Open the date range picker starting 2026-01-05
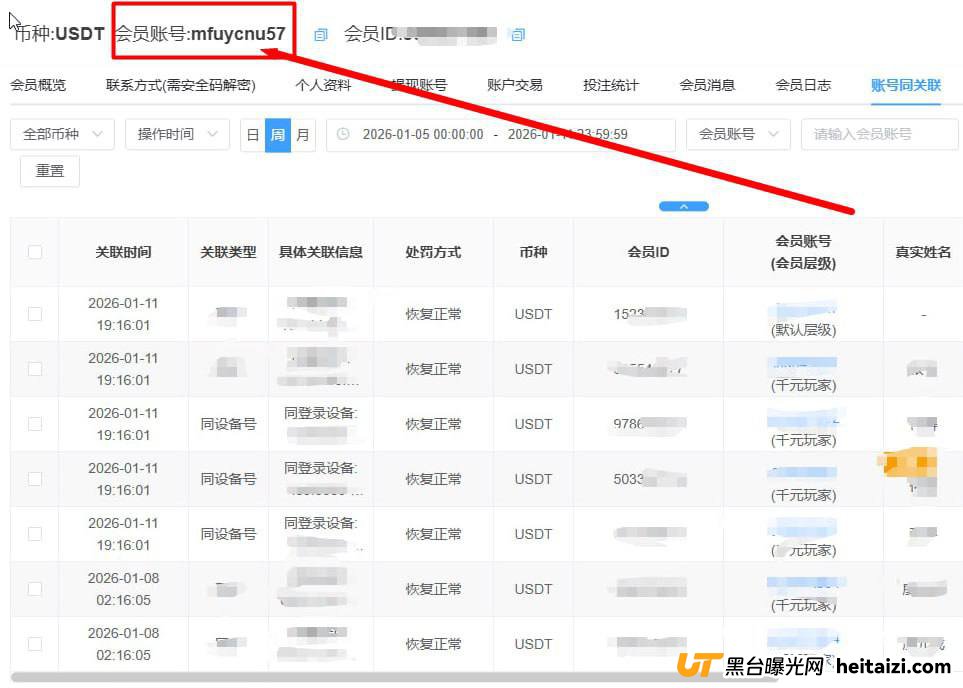 (501, 134)
